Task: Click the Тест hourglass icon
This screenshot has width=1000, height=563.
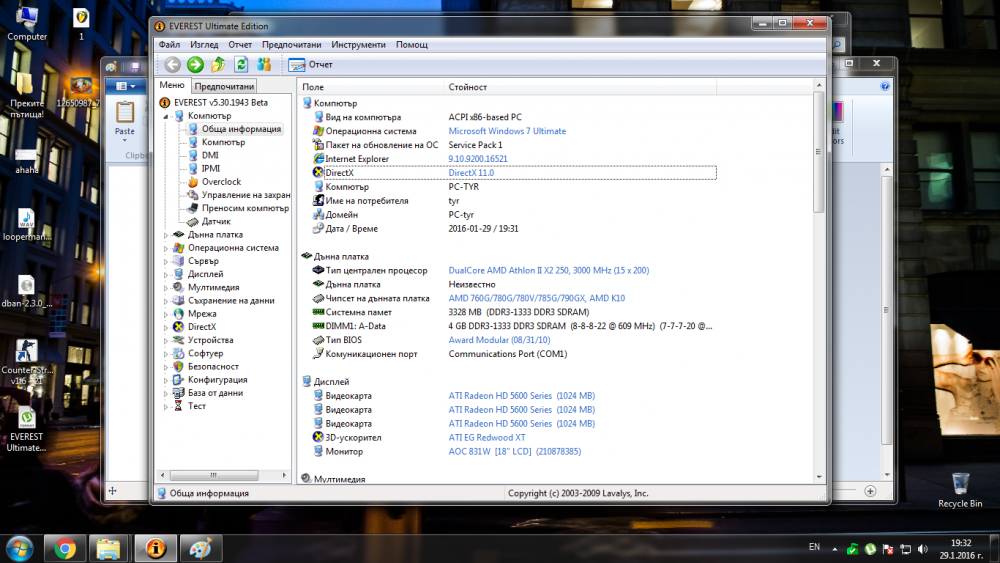Action: [x=179, y=406]
